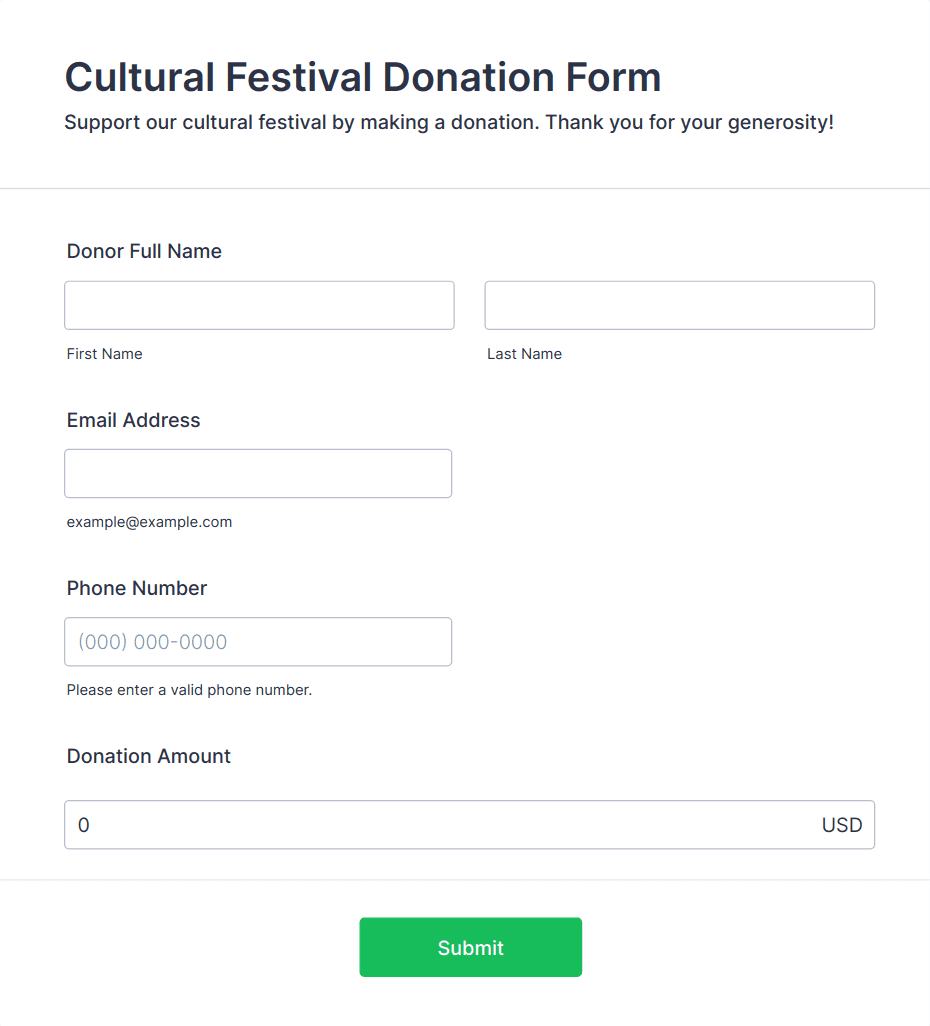This screenshot has height=1026, width=930.
Task: Select the Donation Amount input box
Action: coord(440,825)
